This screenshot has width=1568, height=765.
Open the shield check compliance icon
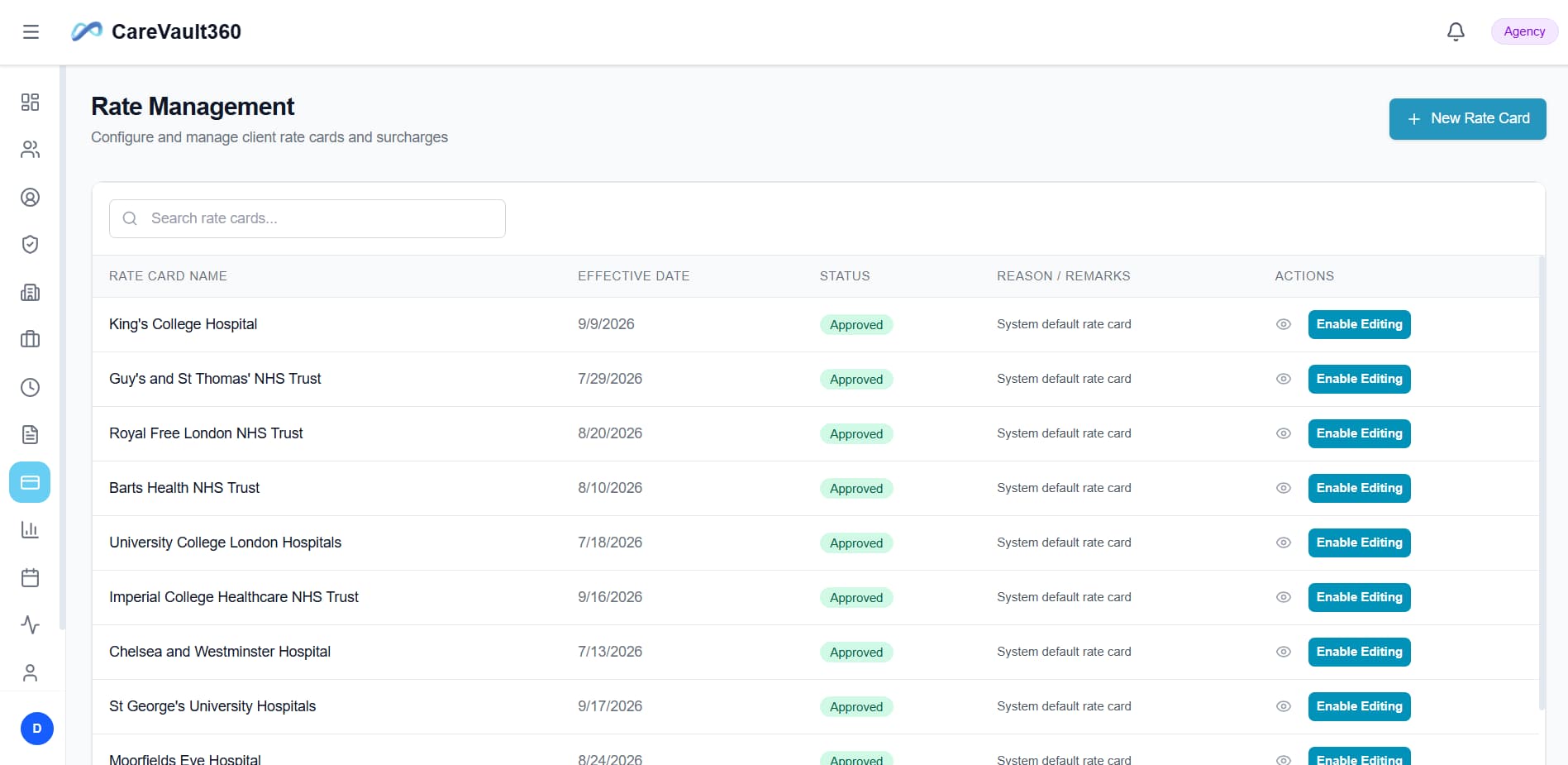pyautogui.click(x=30, y=244)
